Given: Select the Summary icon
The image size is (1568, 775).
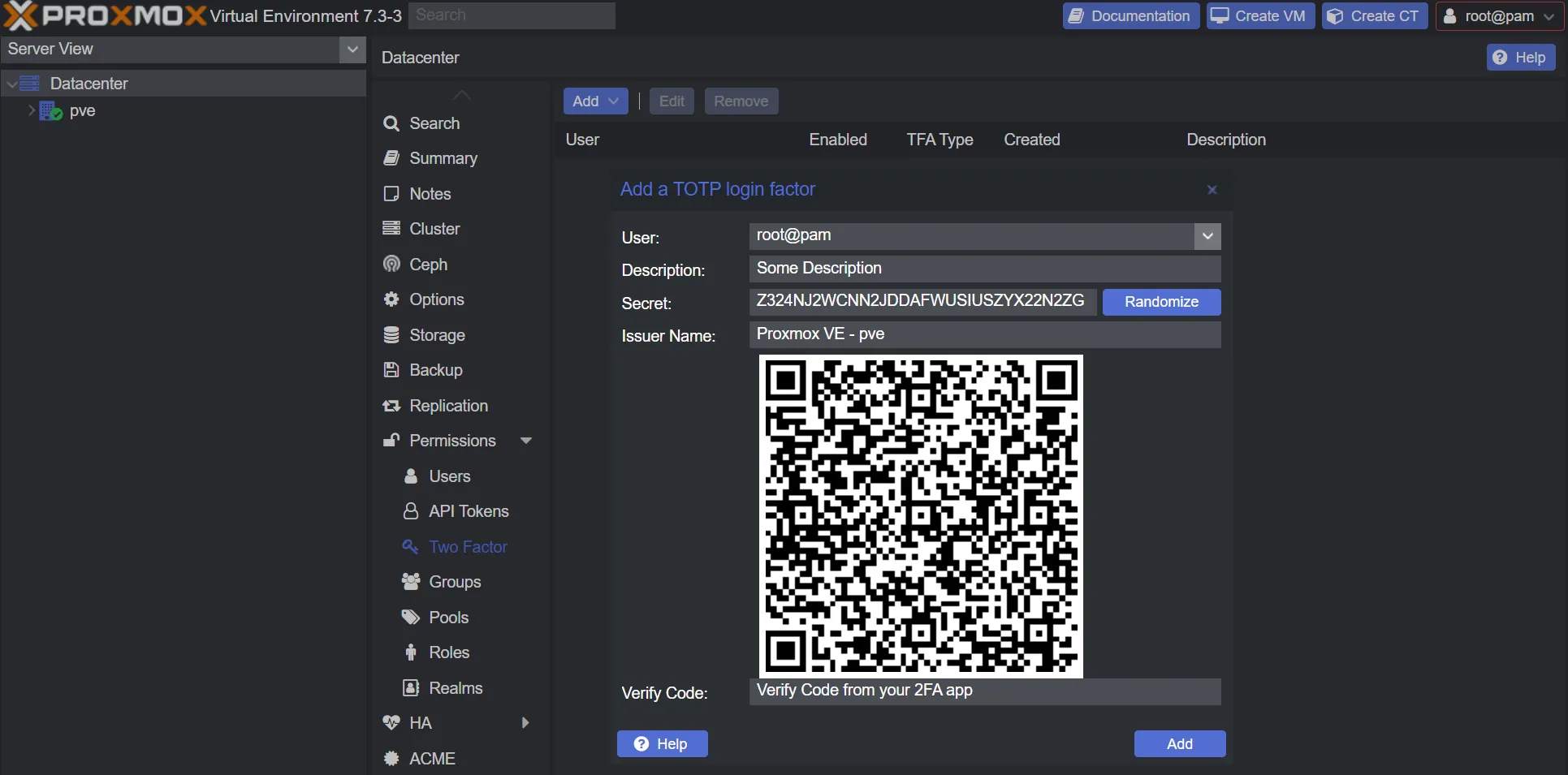Looking at the screenshot, I should 391,158.
